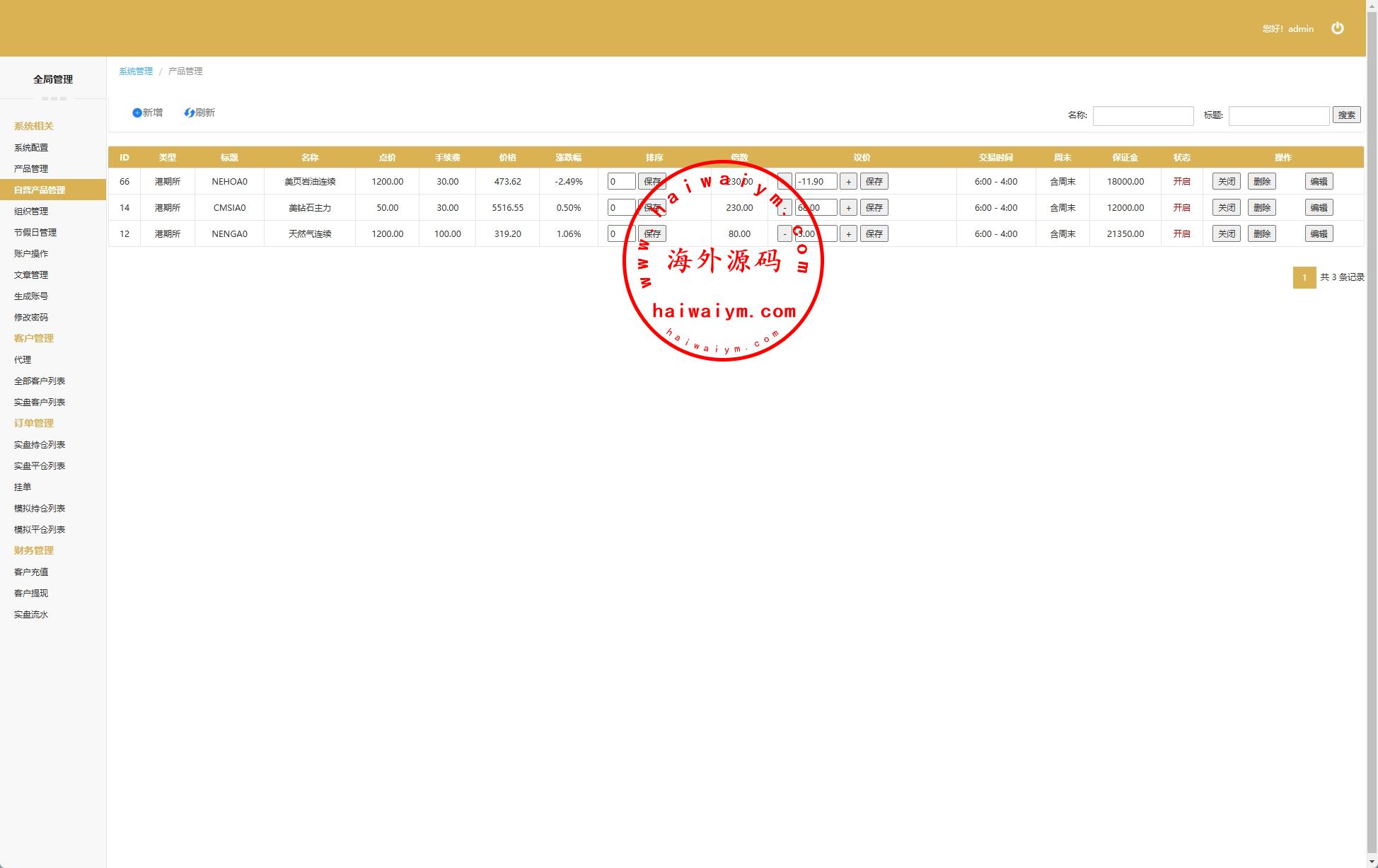Edit the NEHOA0 product row
This screenshot has width=1378, height=868.
tap(1319, 182)
